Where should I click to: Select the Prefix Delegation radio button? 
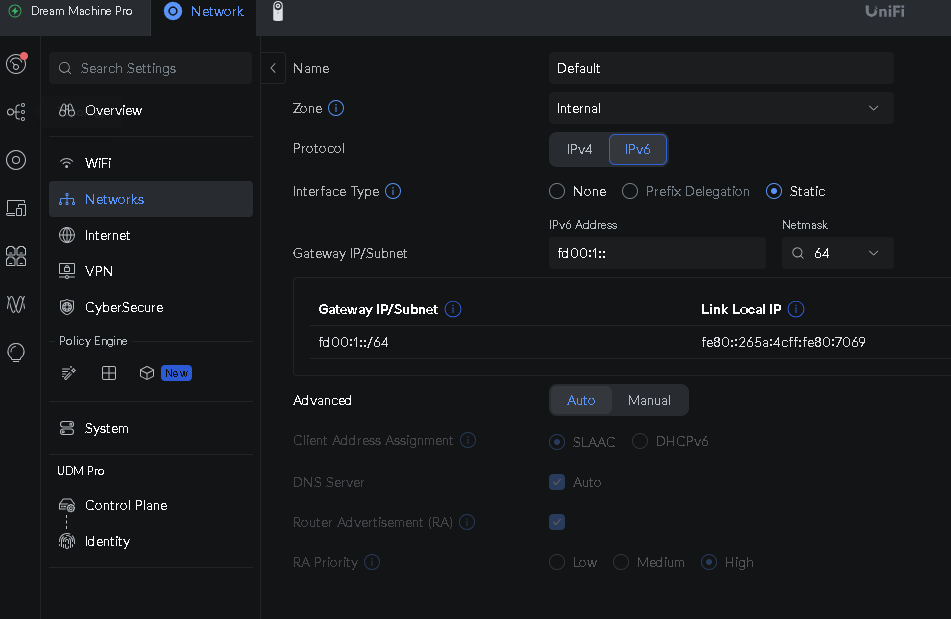click(x=630, y=191)
